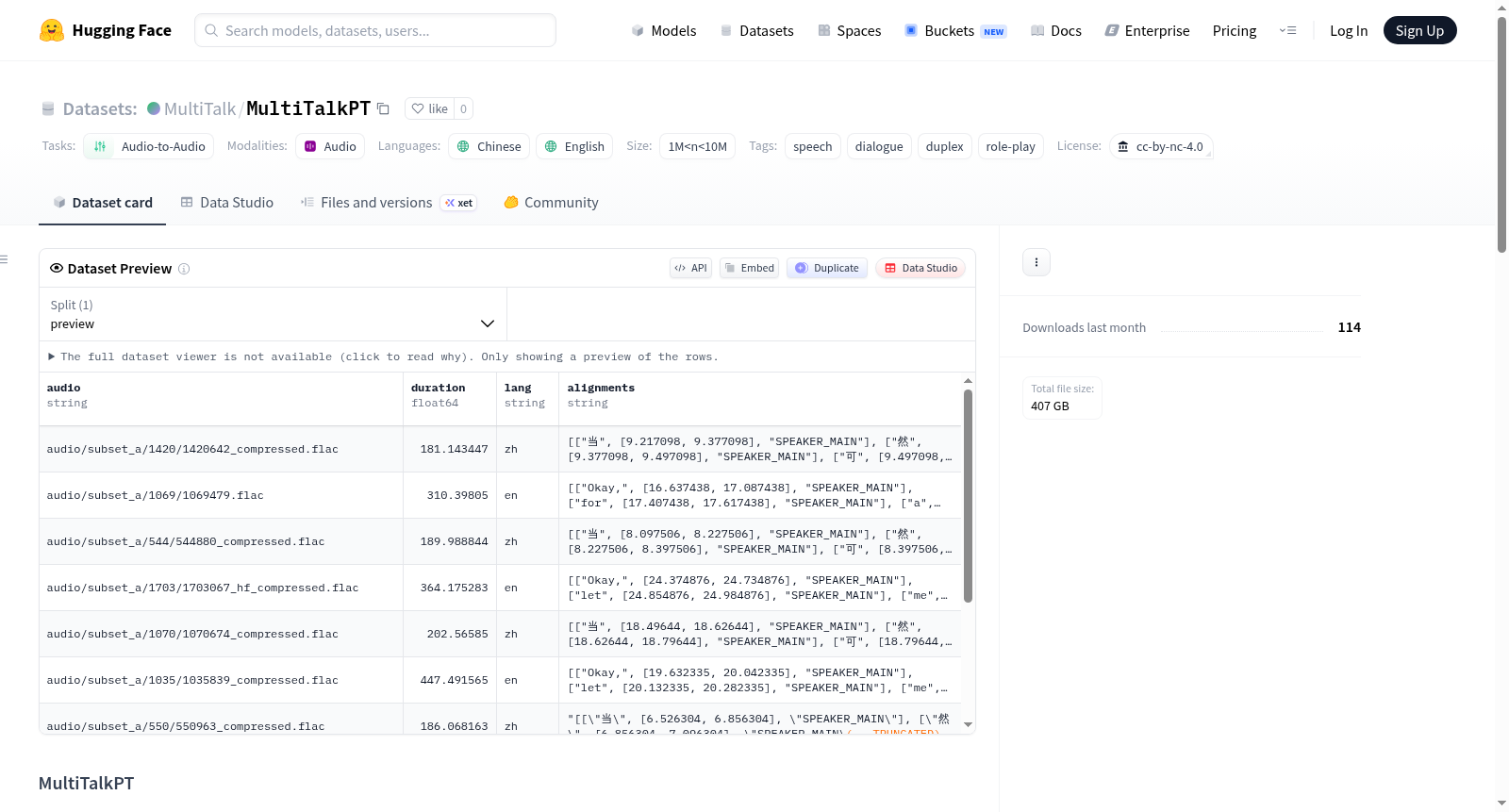
Task: Select the 544880_compressed.flac row cell
Action: 221,541
